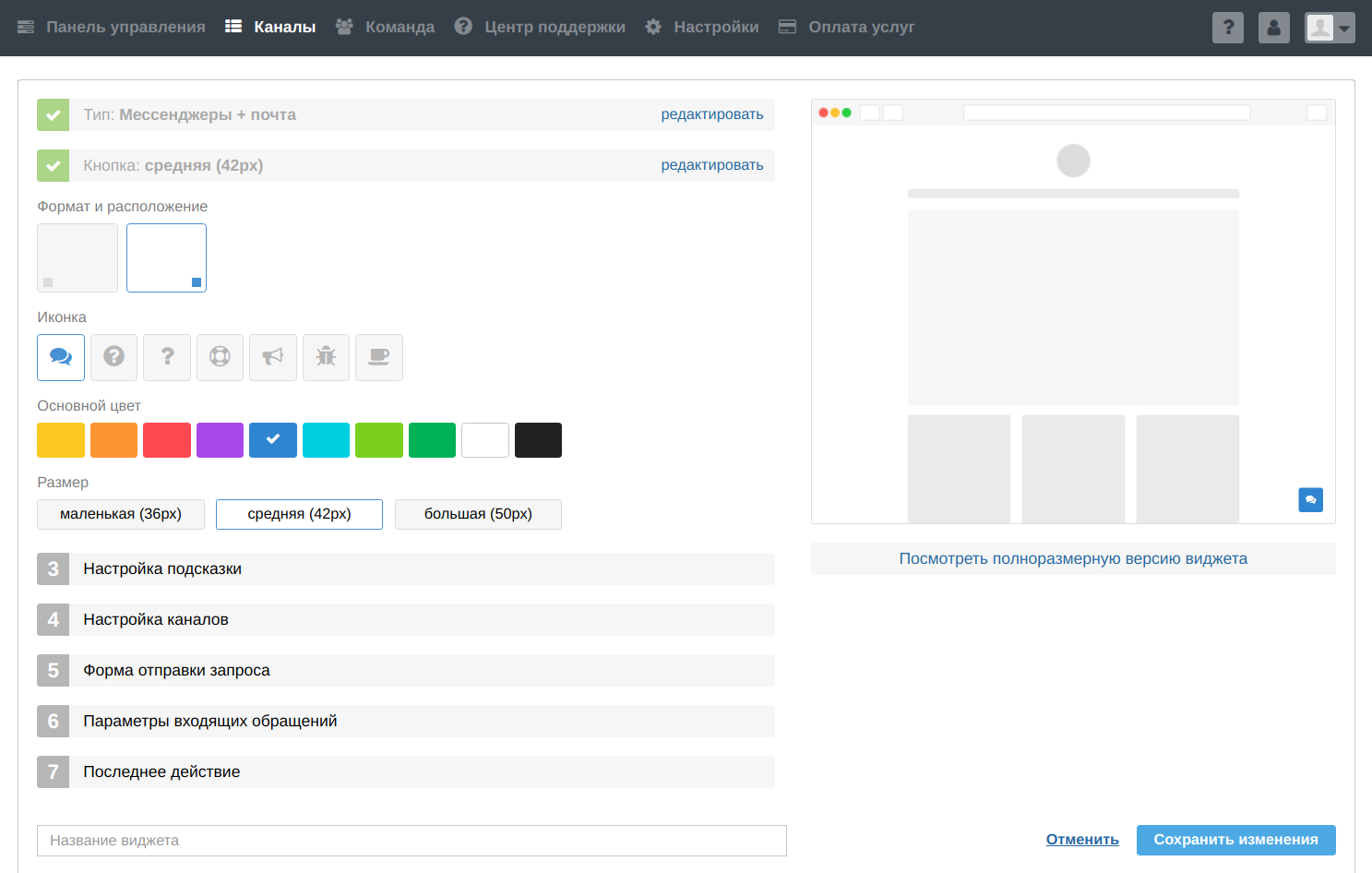Viewport: 1372px width, 873px height.
Task: Click the green checkmark beside Тип
Action: (53, 115)
